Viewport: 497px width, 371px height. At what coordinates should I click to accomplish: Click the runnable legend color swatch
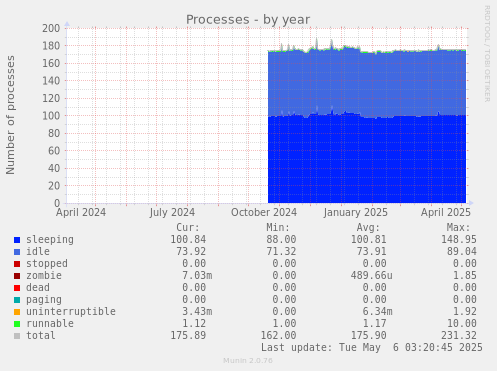17,324
